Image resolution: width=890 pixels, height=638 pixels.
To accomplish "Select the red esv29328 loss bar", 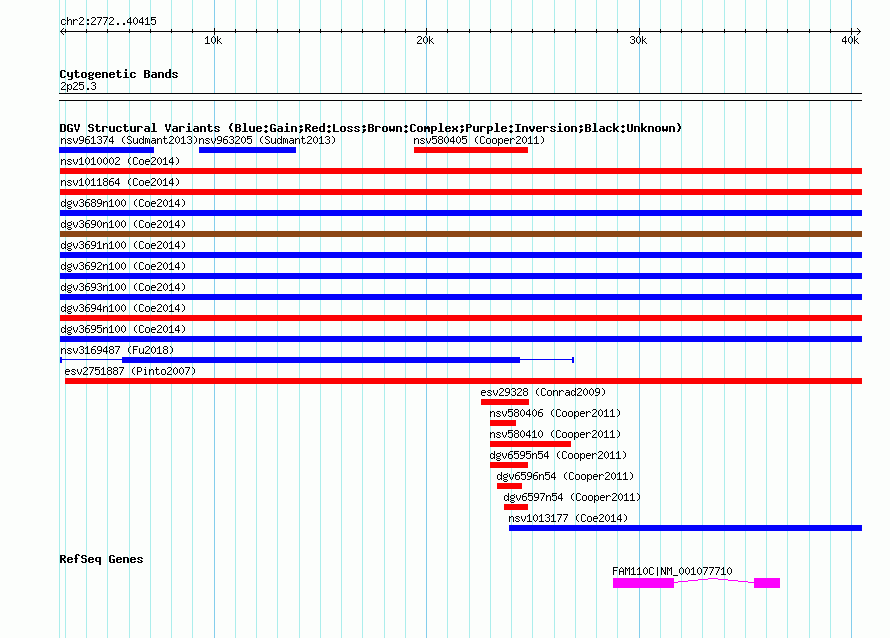I will coord(505,402).
